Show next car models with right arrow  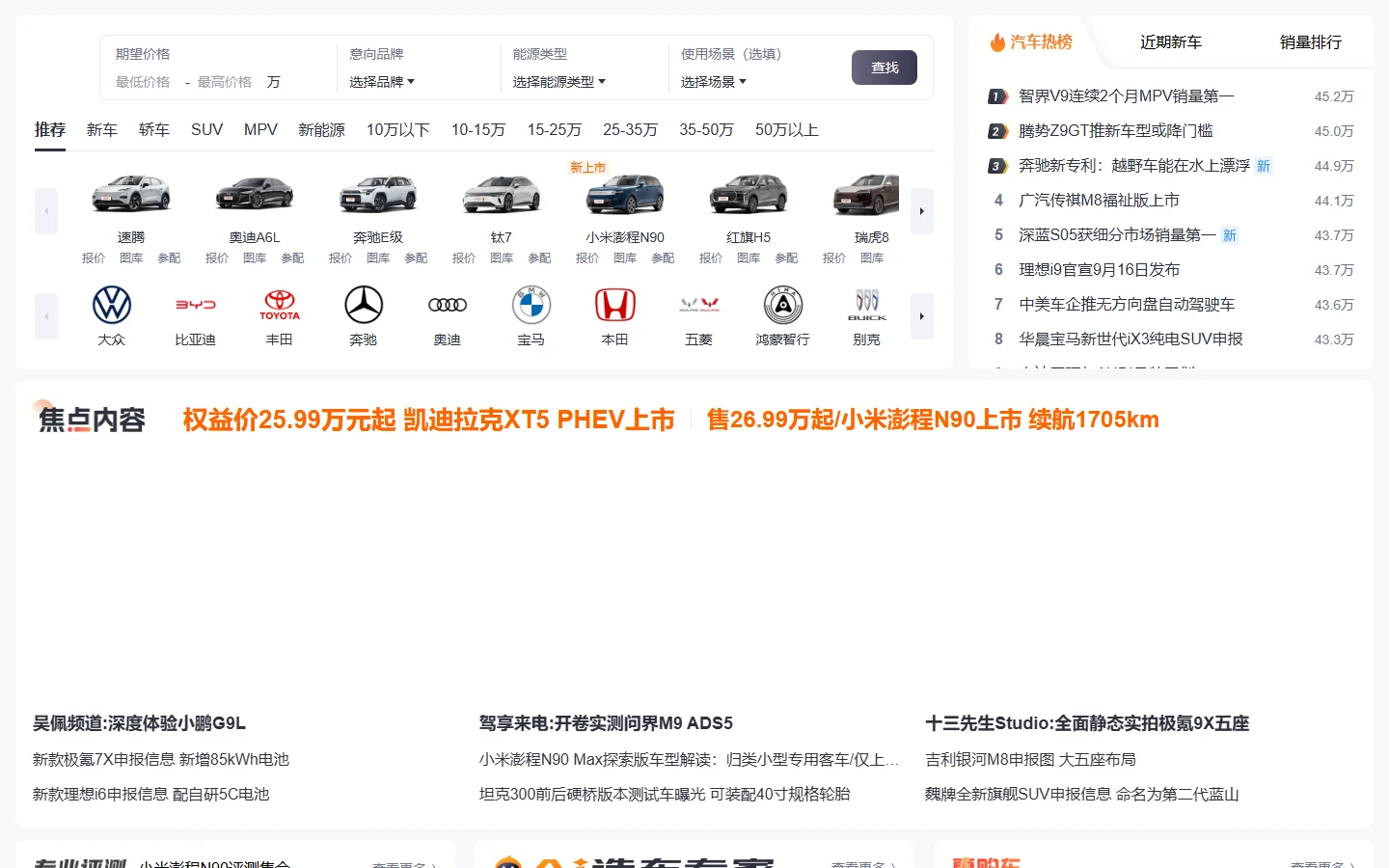click(x=922, y=211)
